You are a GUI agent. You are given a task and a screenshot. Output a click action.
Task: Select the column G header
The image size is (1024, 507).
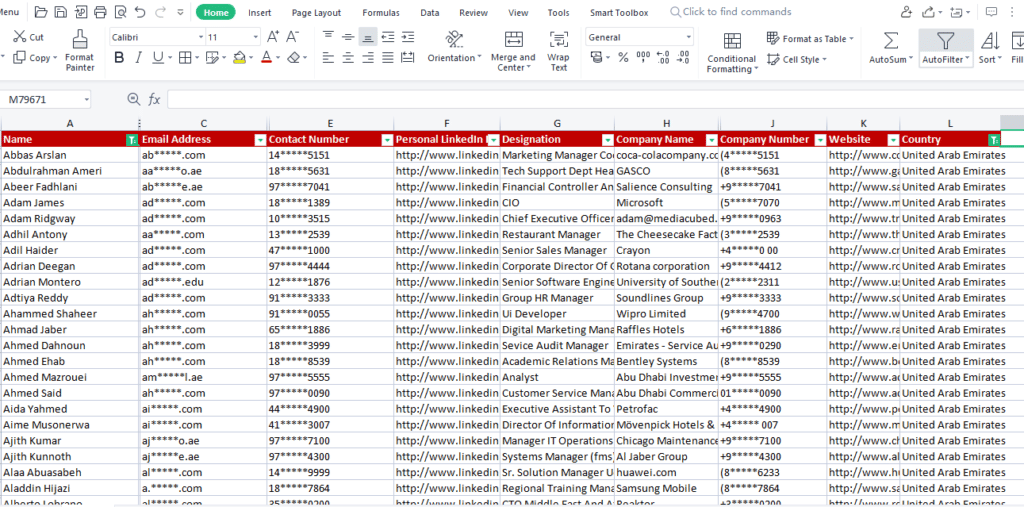[x=557, y=123]
